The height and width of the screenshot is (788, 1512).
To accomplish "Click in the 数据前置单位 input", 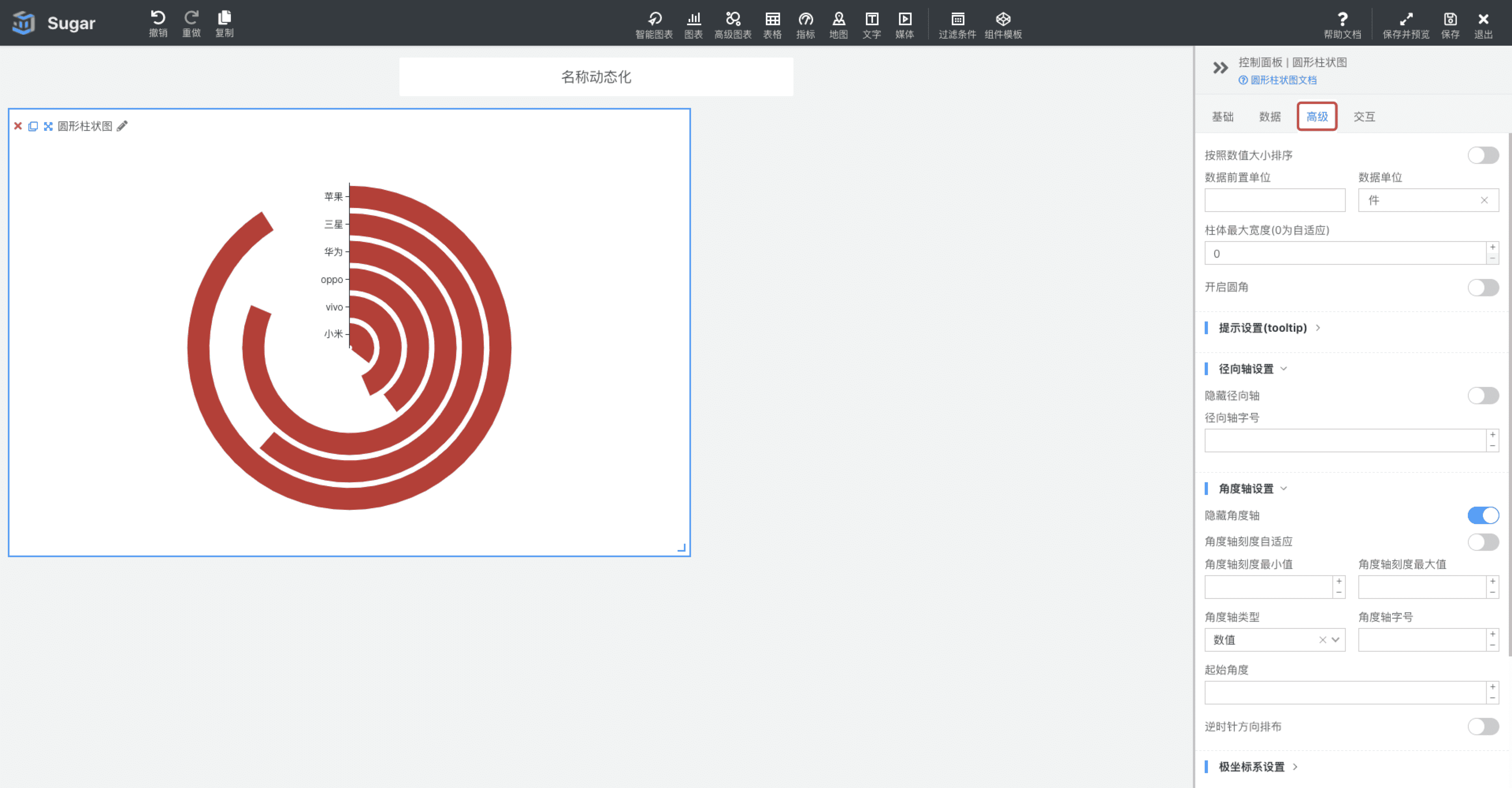I will point(1274,200).
